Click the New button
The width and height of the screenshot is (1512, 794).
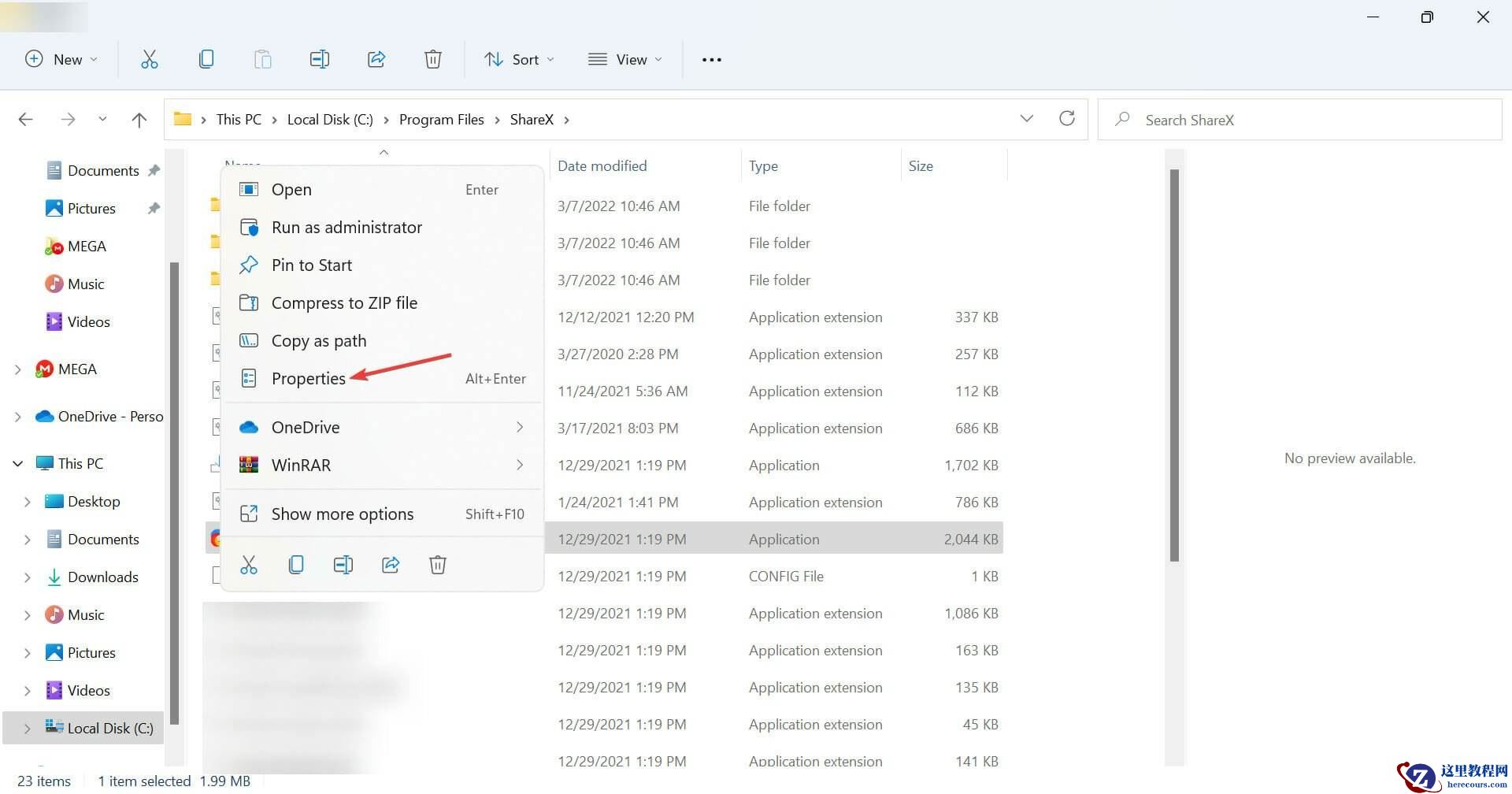click(61, 59)
